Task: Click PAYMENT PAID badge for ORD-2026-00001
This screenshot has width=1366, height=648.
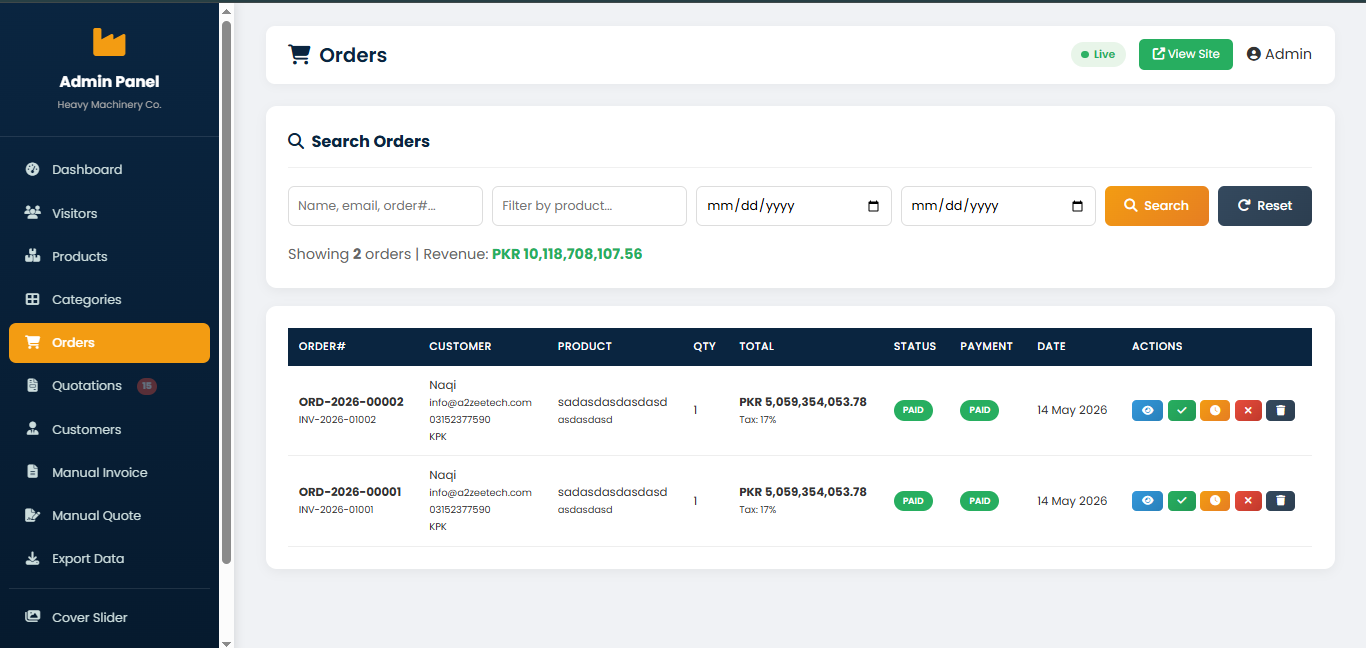Action: (x=979, y=500)
